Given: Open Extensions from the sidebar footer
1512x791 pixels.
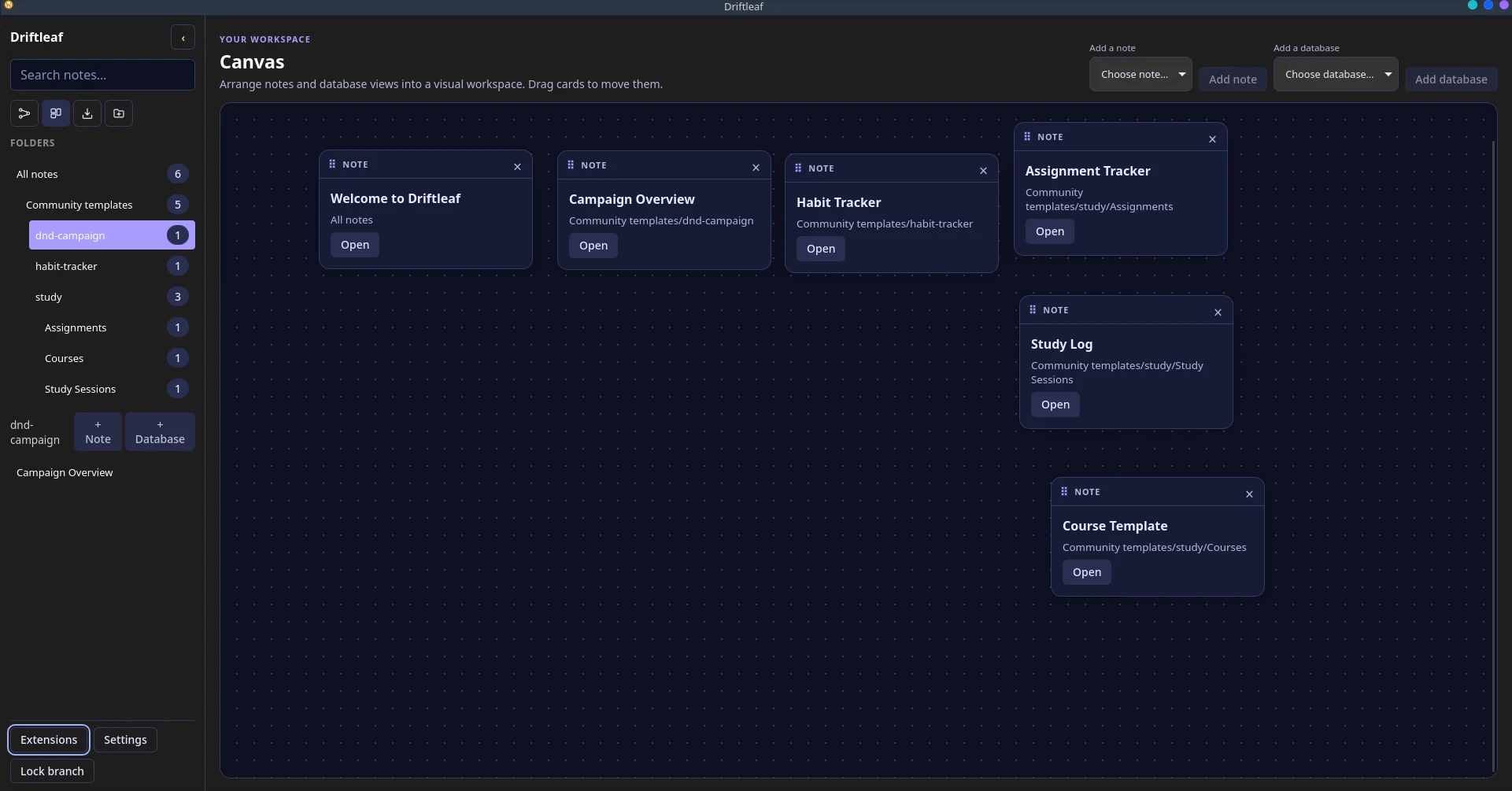Looking at the screenshot, I should pyautogui.click(x=49, y=740).
